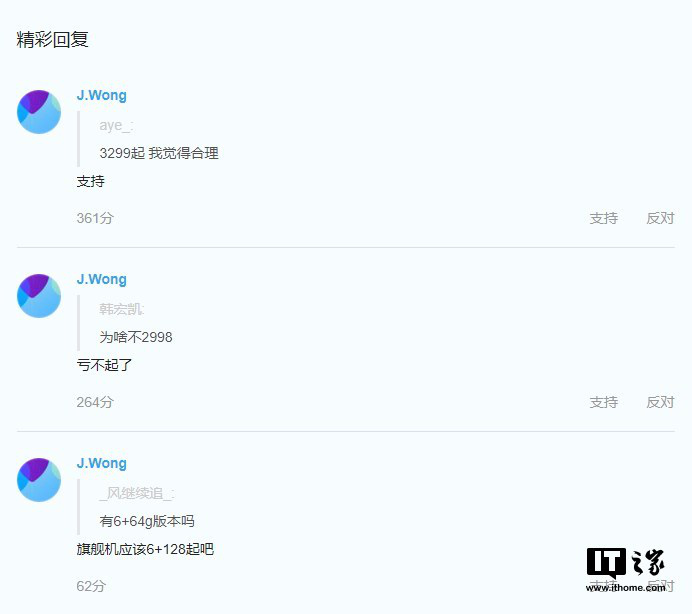This screenshot has width=692, height=614.
Task: Click the IT之家 logo watermark
Action: 626,569
